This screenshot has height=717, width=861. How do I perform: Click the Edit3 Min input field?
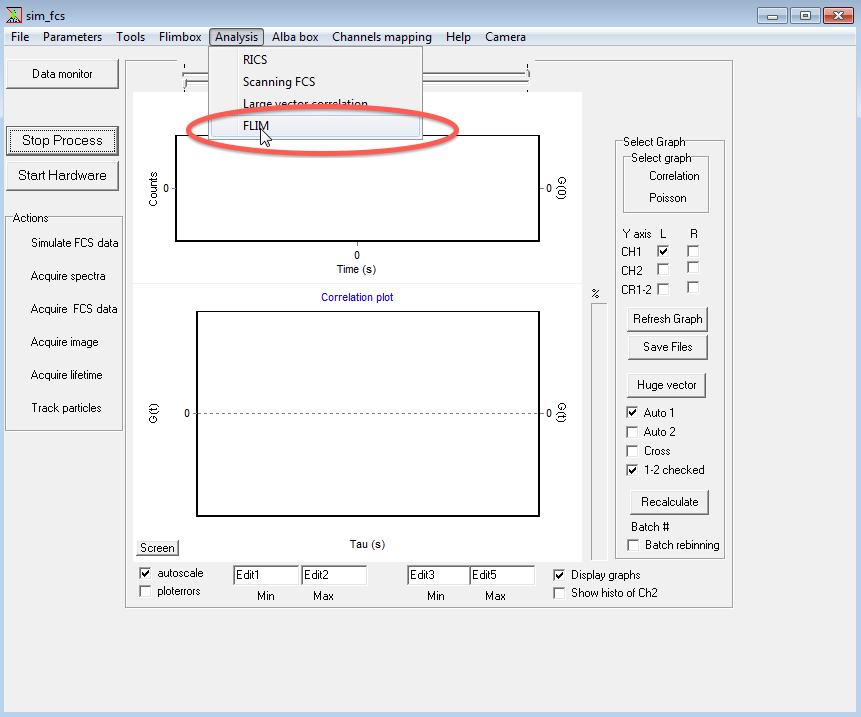tap(438, 575)
